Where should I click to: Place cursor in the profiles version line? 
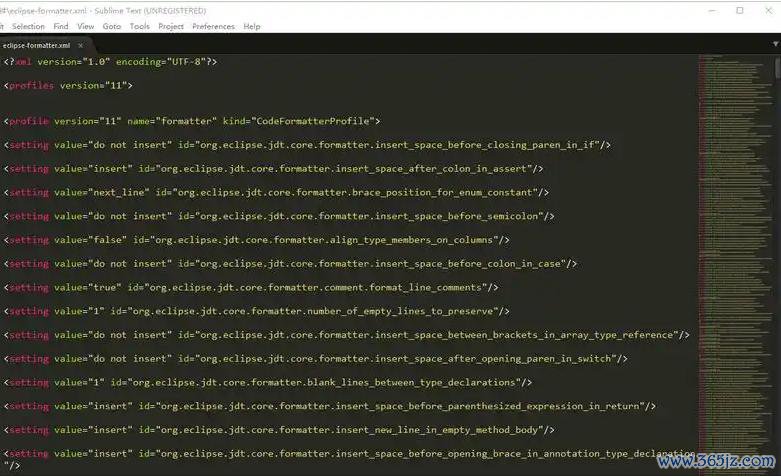[68, 85]
